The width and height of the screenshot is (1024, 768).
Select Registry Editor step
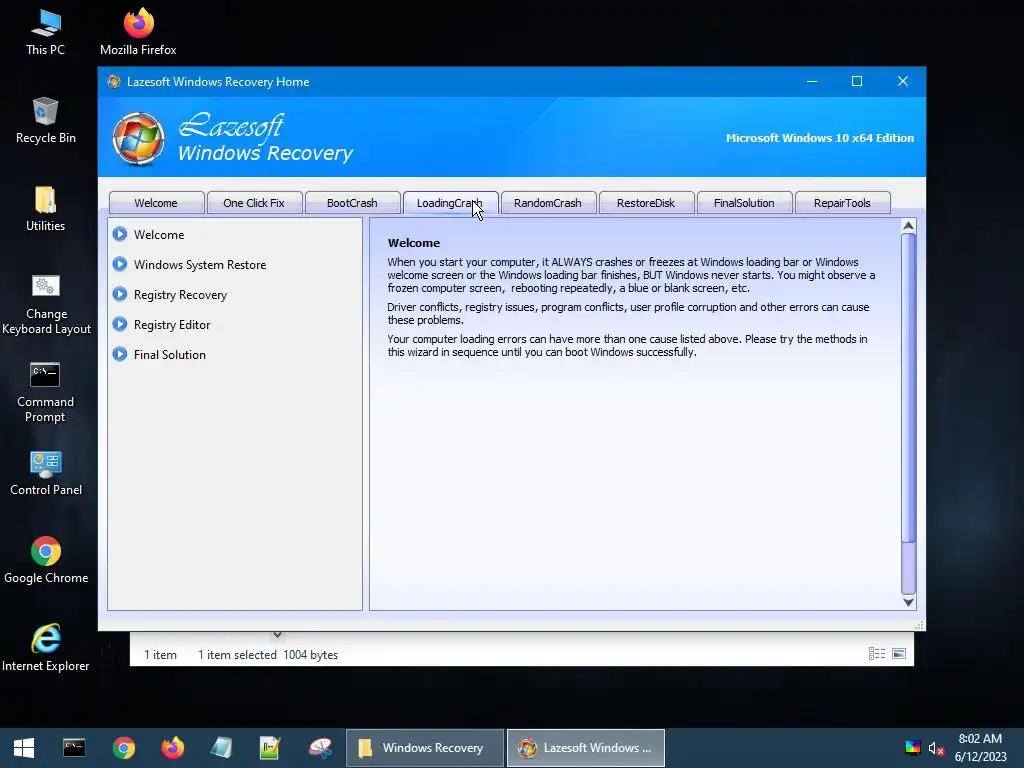(x=172, y=325)
